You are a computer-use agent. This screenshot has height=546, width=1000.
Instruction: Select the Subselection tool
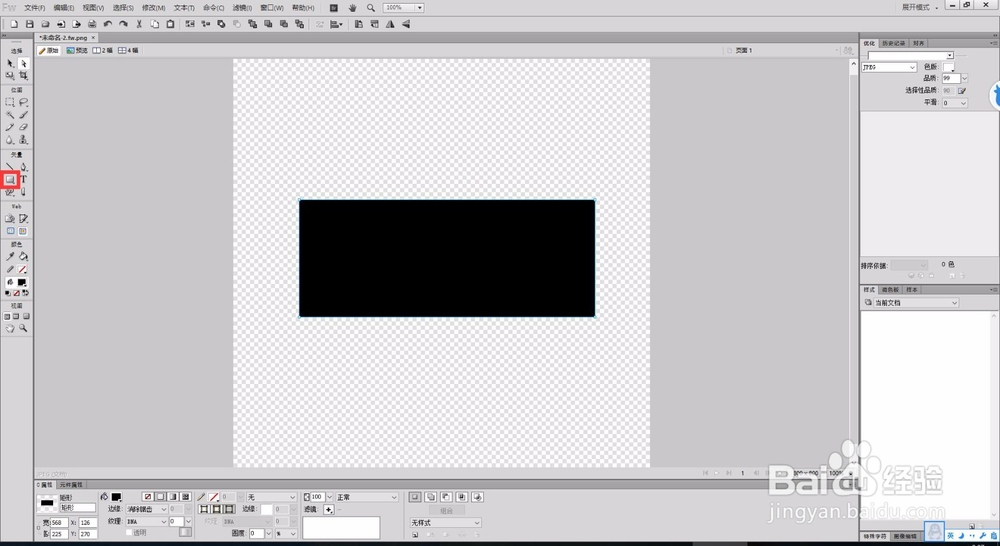pyautogui.click(x=24, y=63)
